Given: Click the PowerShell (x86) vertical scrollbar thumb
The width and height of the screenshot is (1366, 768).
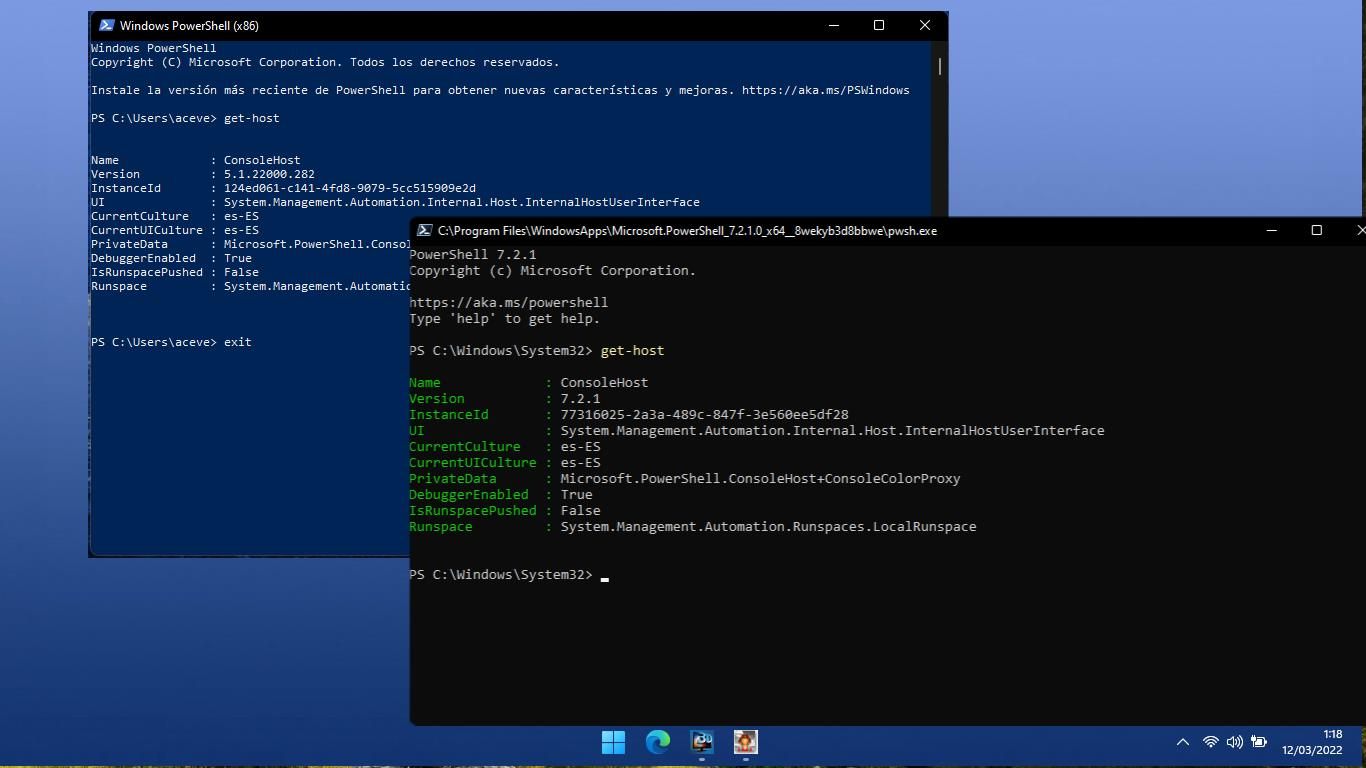Looking at the screenshot, I should click(x=940, y=66).
